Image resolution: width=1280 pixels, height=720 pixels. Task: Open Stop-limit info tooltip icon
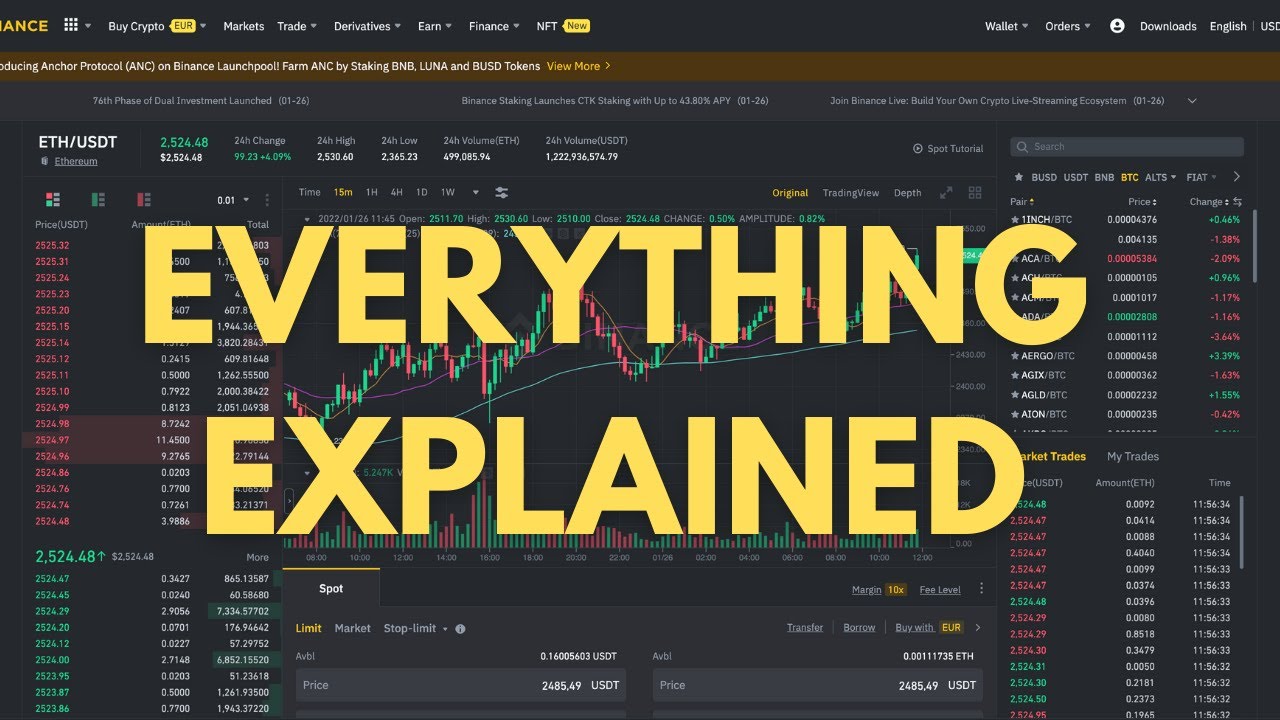pos(460,629)
